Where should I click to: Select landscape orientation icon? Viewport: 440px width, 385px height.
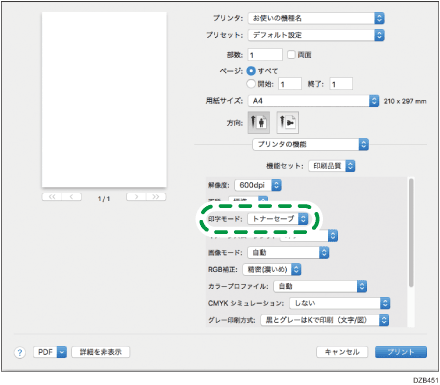point(287,123)
